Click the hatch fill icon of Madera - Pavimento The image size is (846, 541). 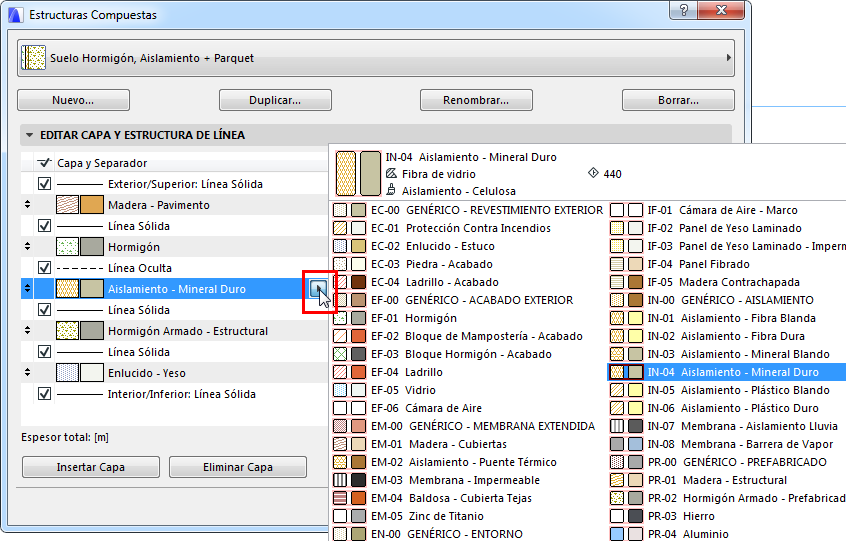(67, 205)
